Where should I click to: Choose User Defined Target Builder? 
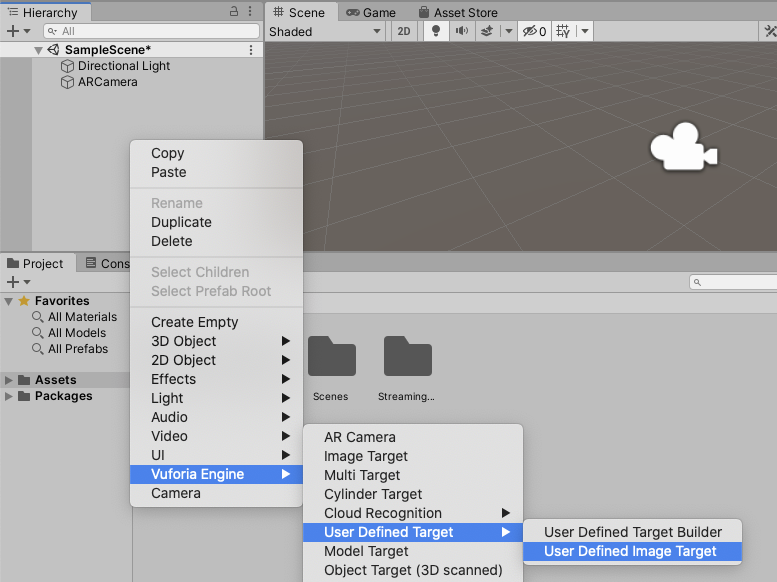point(632,532)
